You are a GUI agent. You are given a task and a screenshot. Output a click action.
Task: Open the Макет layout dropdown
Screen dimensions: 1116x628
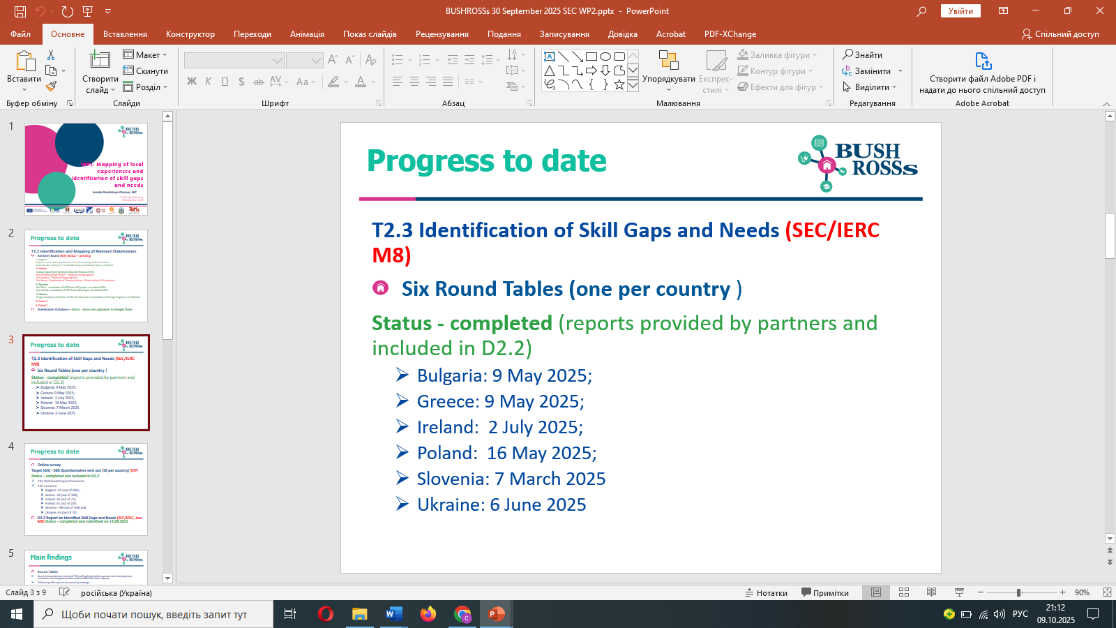(147, 55)
